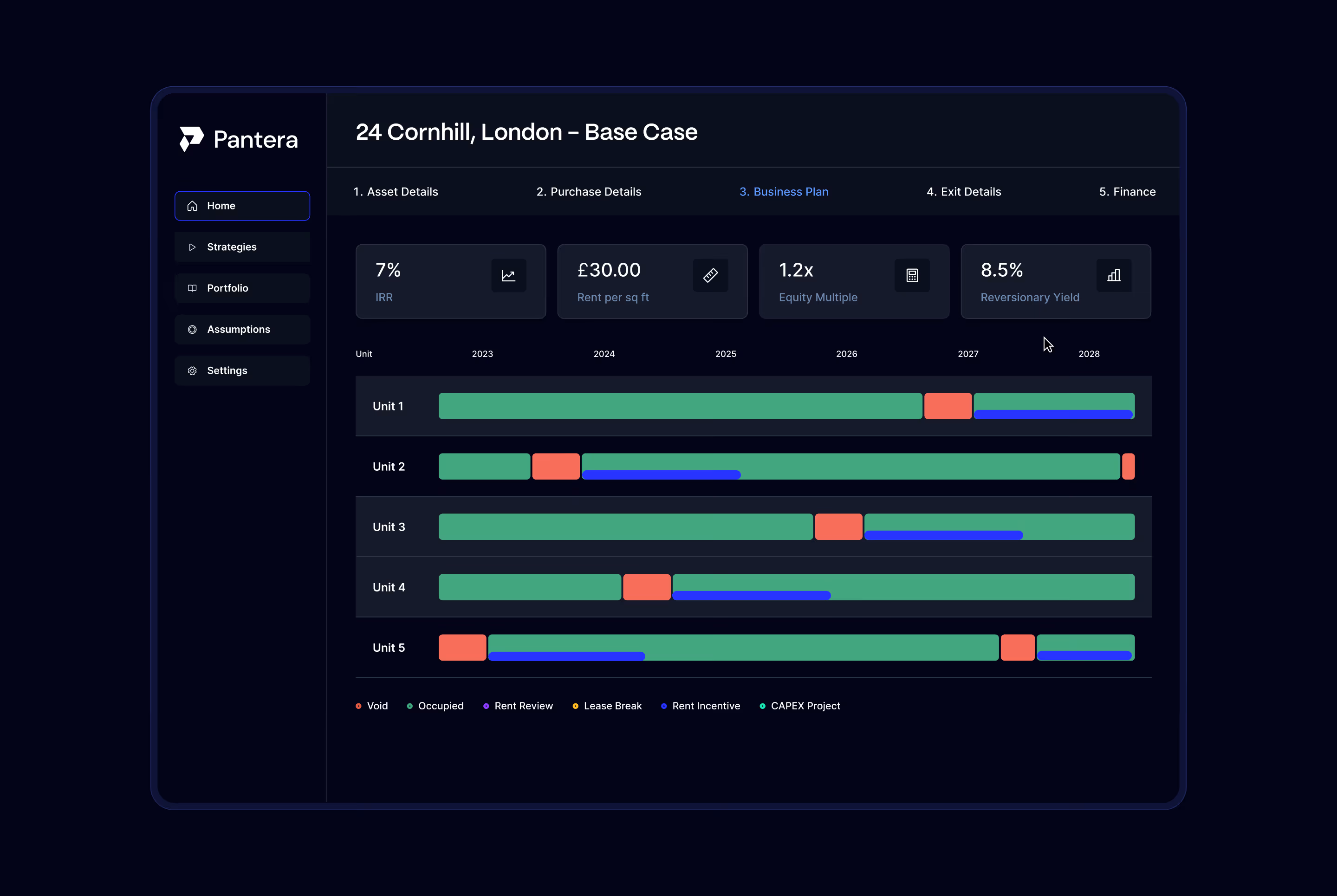The width and height of the screenshot is (1337, 896).
Task: Click the gear icon beside Settings
Action: [193, 371]
